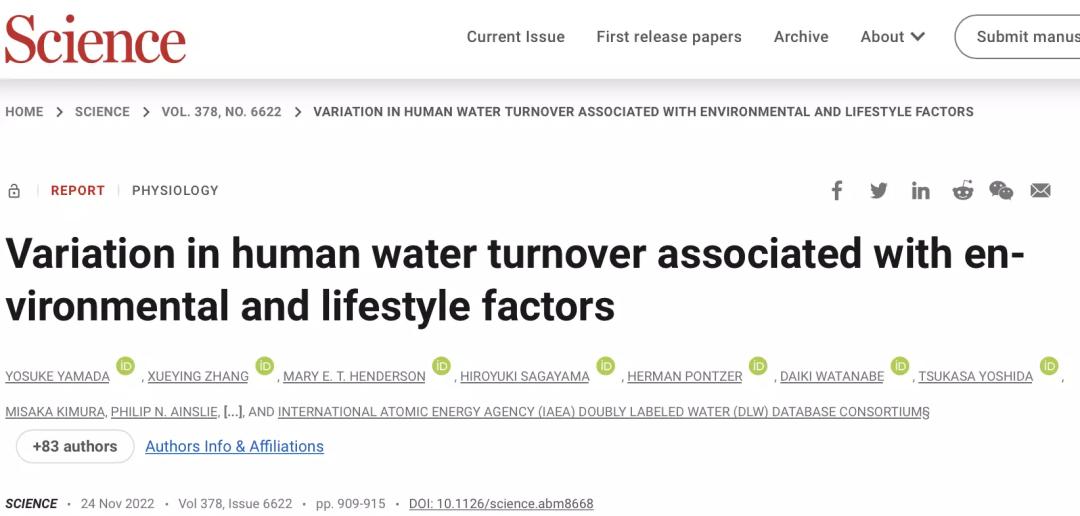Share the article on Reddit
Screen dimensions: 1080x516
coord(962,191)
